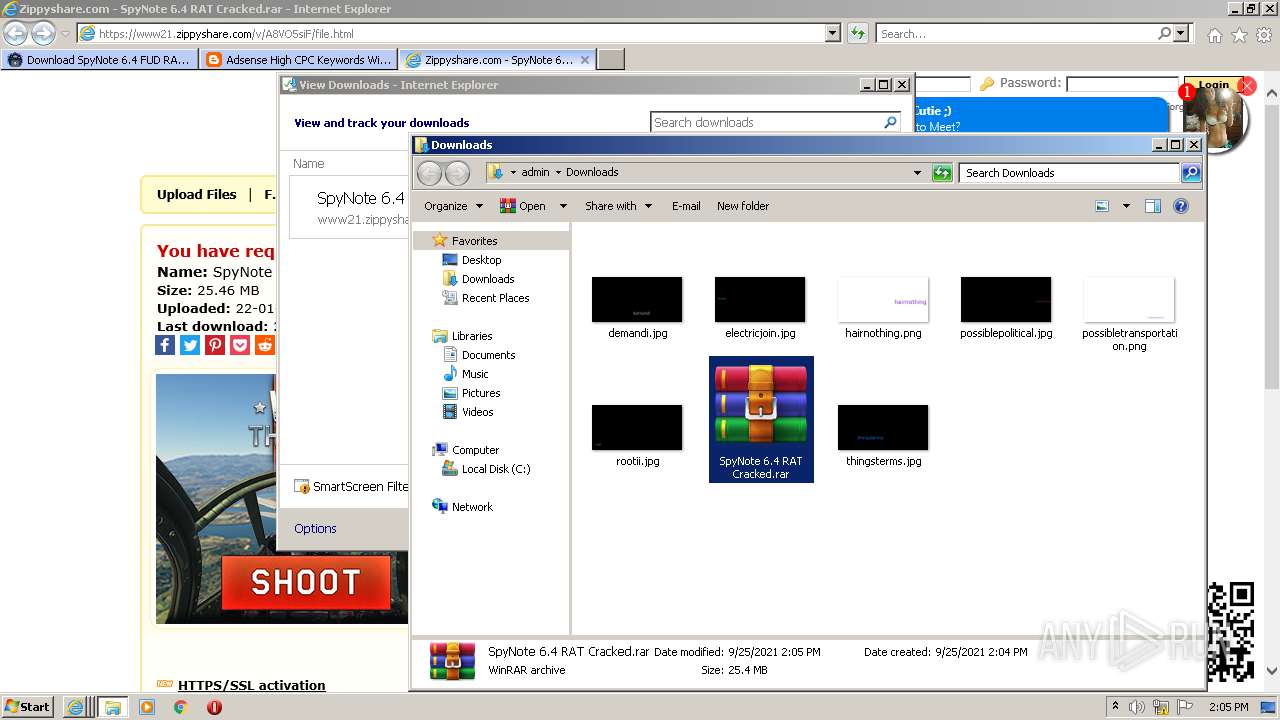Select rootii.jpg file

click(637, 437)
